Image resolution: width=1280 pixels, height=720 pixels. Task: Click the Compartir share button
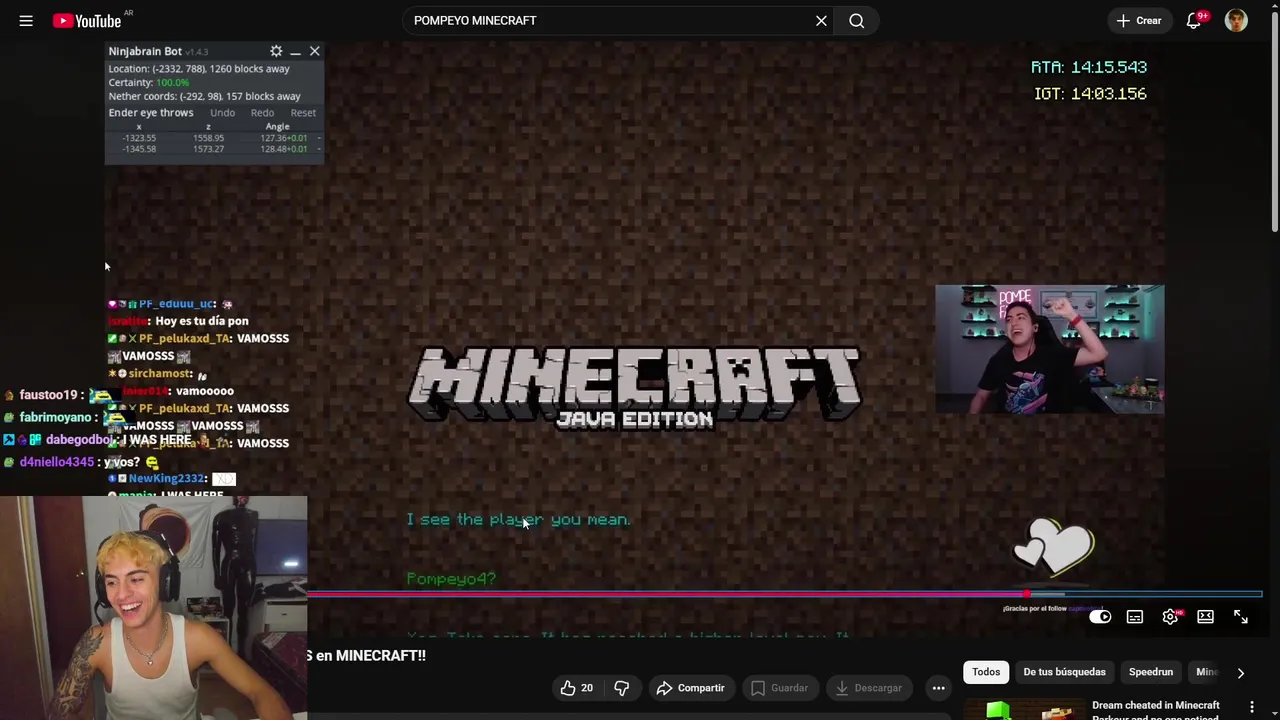point(690,688)
